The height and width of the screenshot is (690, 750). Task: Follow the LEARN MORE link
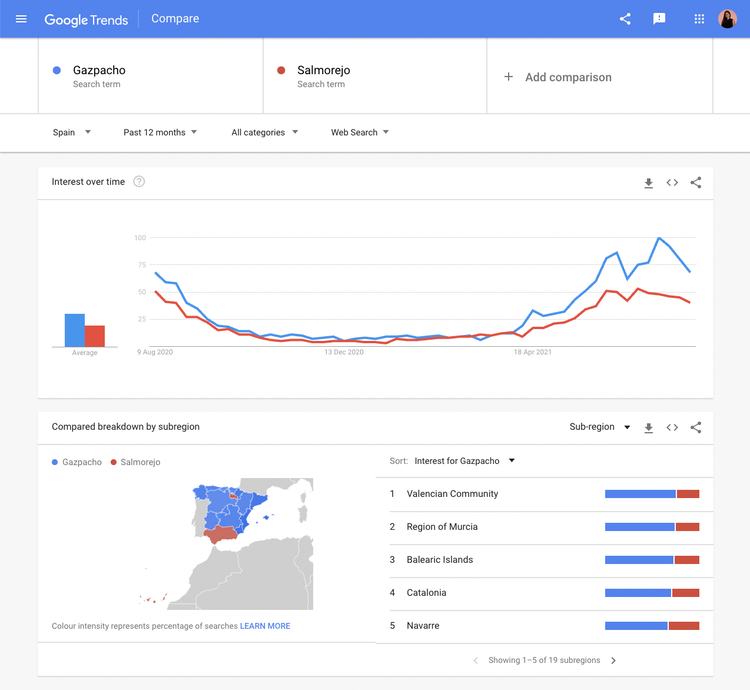click(265, 626)
